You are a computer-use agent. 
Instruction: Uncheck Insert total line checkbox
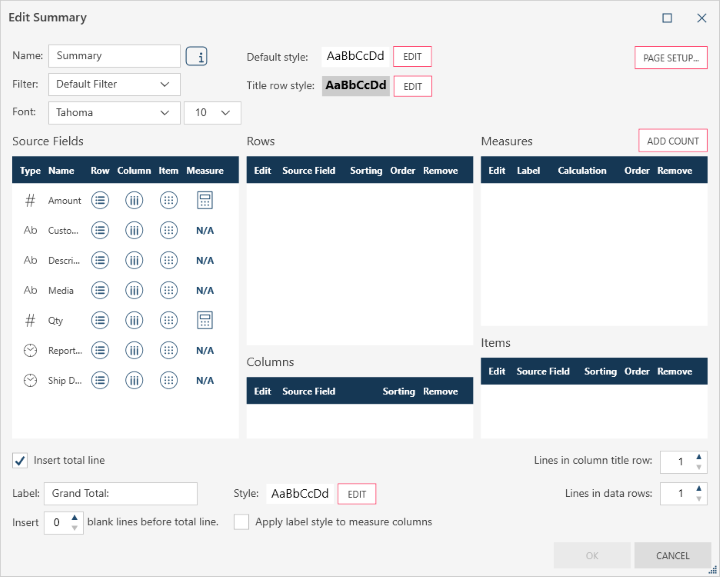coord(20,460)
